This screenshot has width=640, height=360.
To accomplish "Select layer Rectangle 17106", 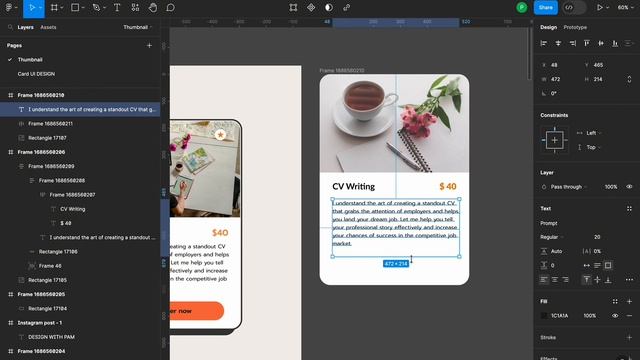I will point(58,252).
